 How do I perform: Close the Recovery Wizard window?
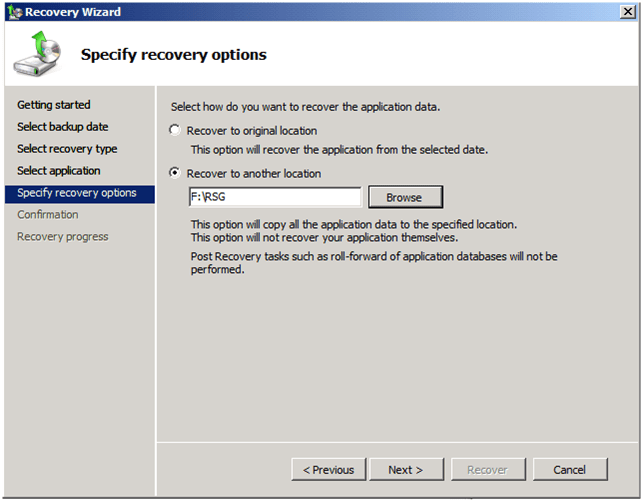[x=627, y=11]
